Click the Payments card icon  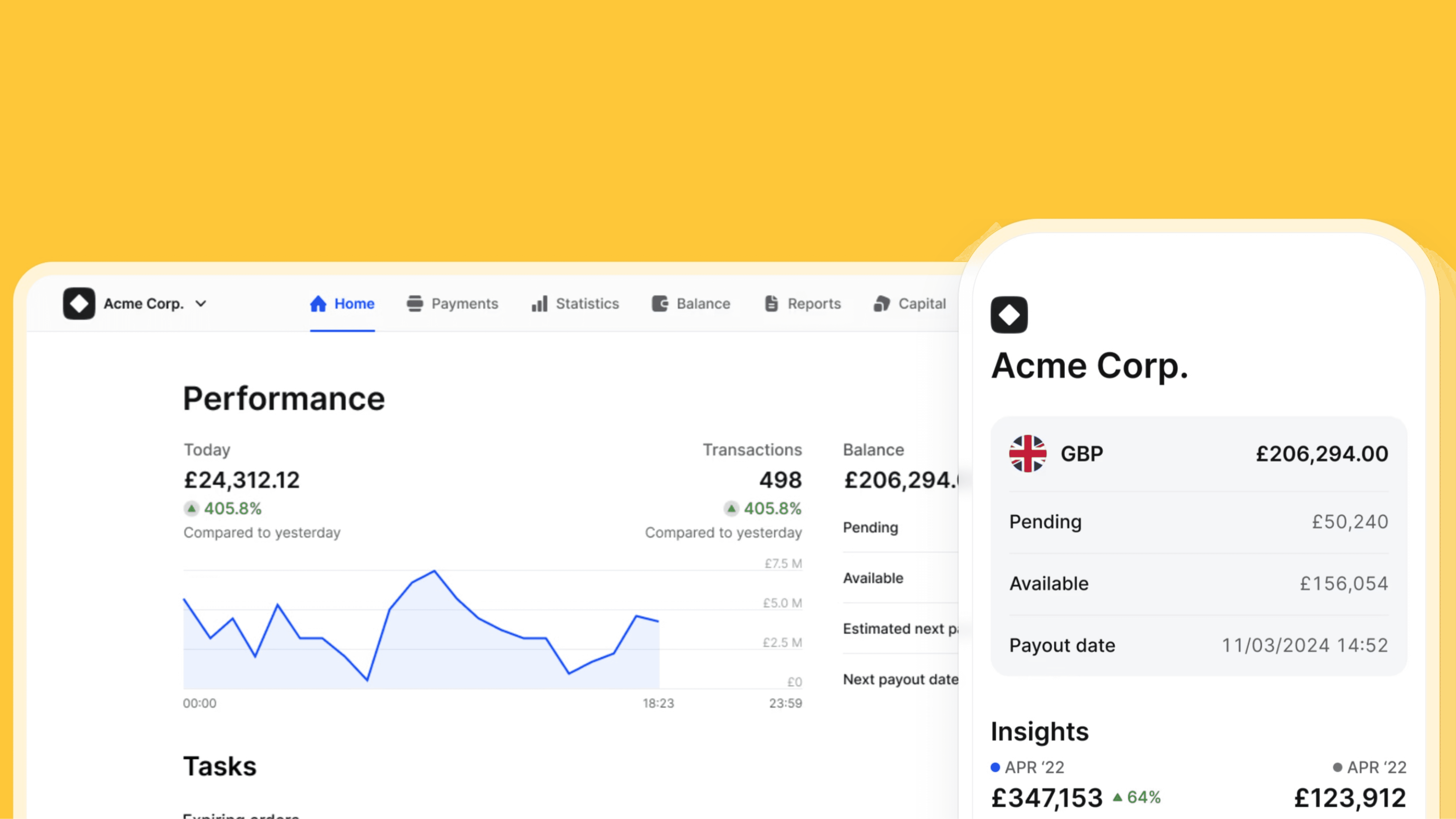tap(415, 303)
